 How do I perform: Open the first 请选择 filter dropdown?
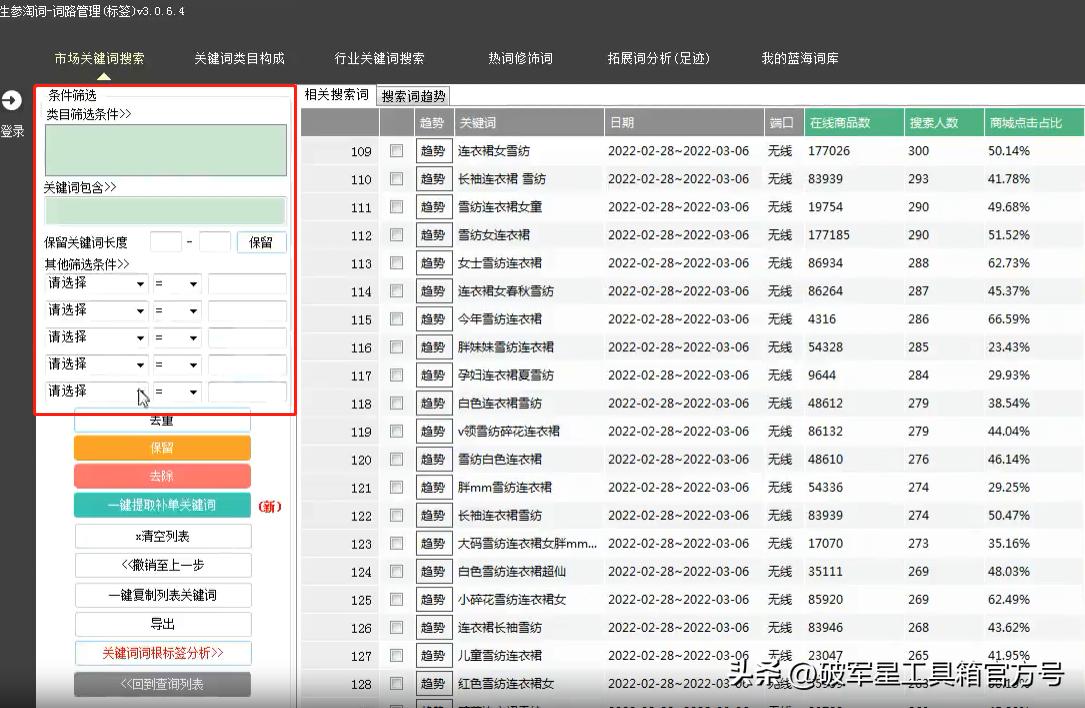point(95,283)
